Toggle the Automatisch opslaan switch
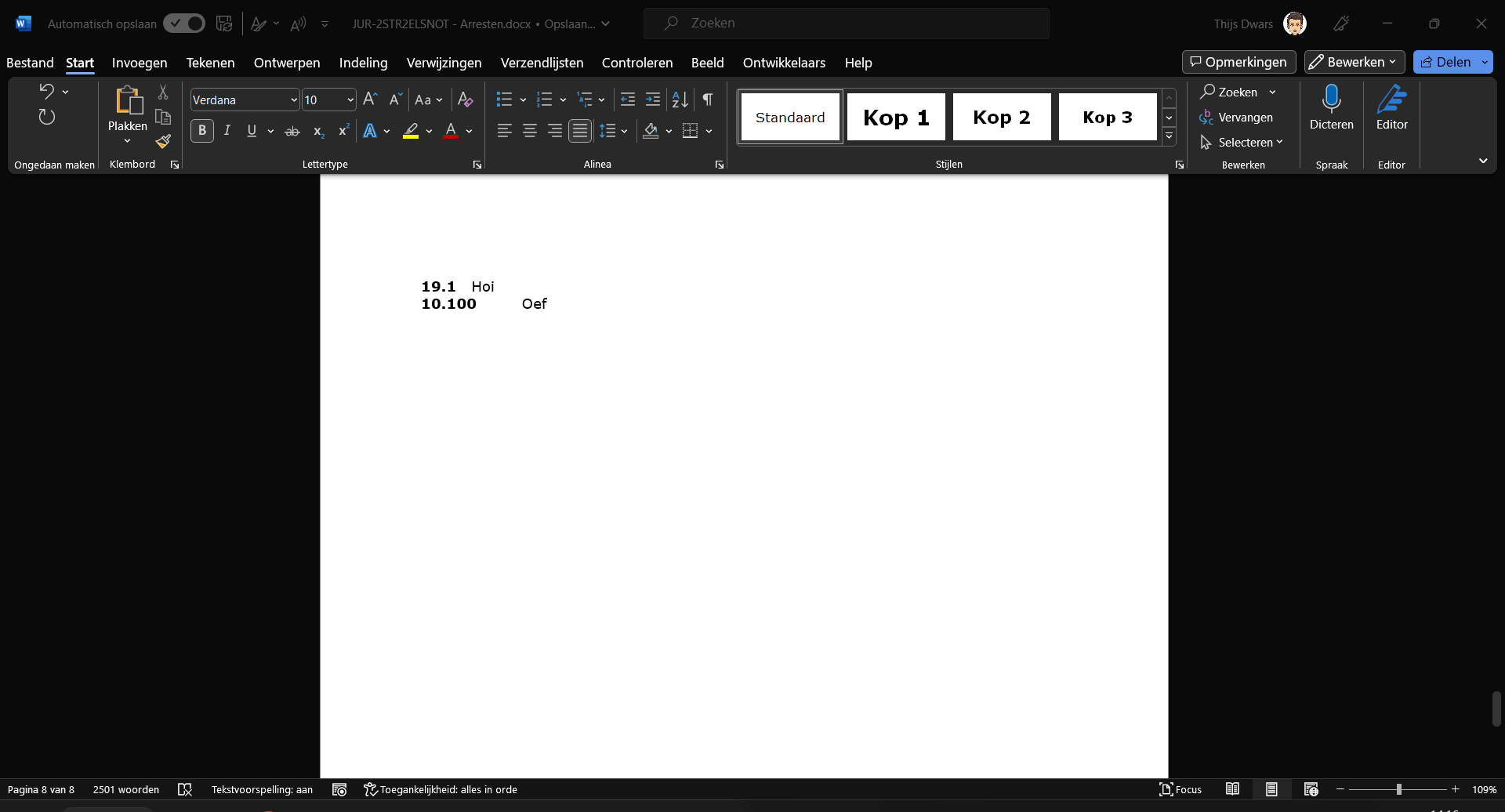This screenshot has height=812, width=1505. click(x=184, y=24)
